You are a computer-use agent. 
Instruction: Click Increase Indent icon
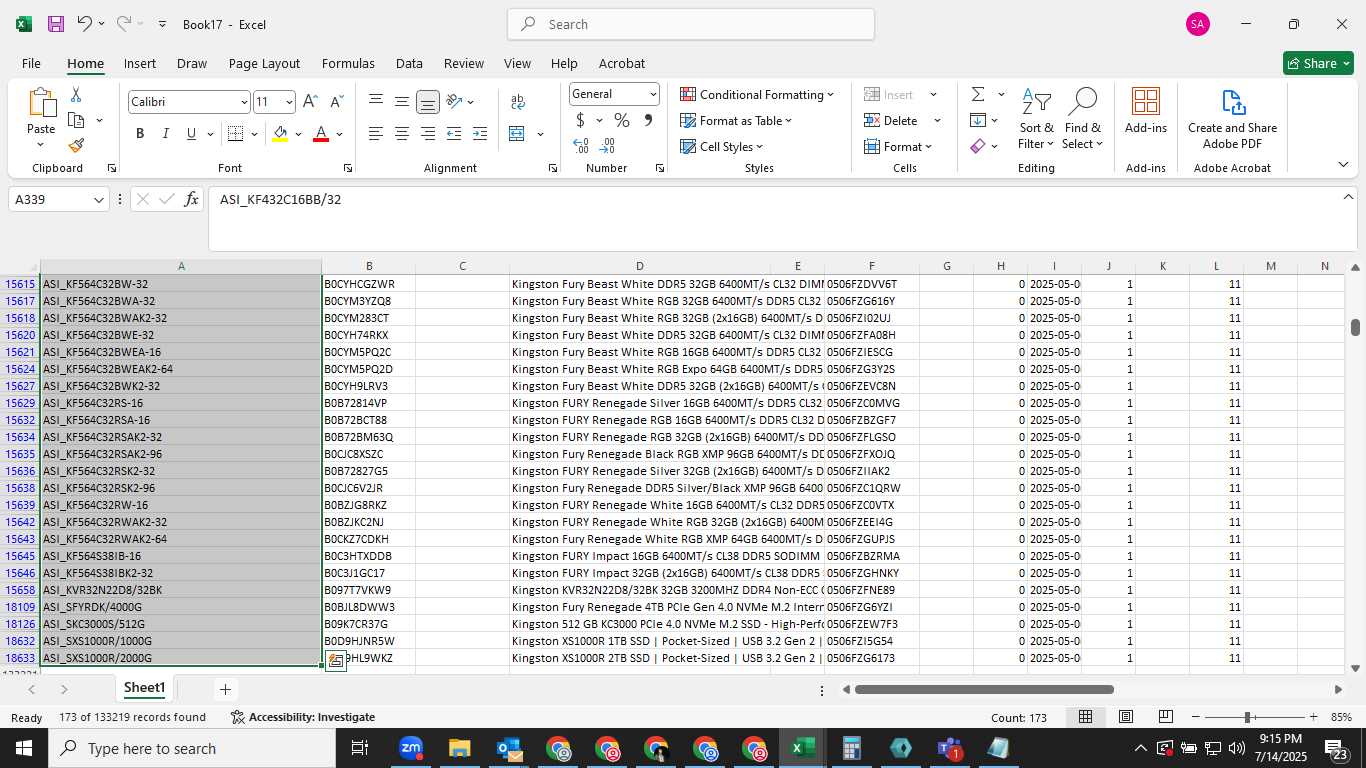tap(480, 134)
